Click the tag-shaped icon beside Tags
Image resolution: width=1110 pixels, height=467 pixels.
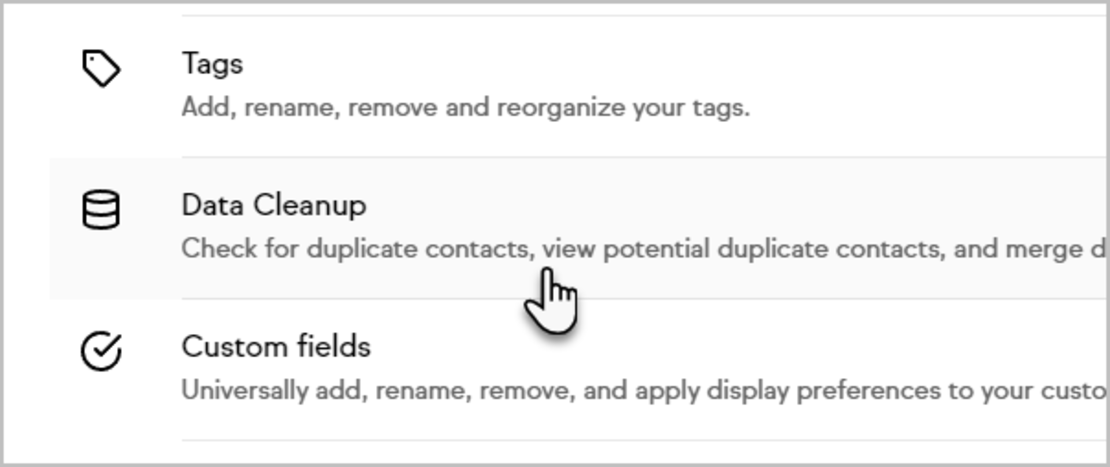[x=101, y=68]
